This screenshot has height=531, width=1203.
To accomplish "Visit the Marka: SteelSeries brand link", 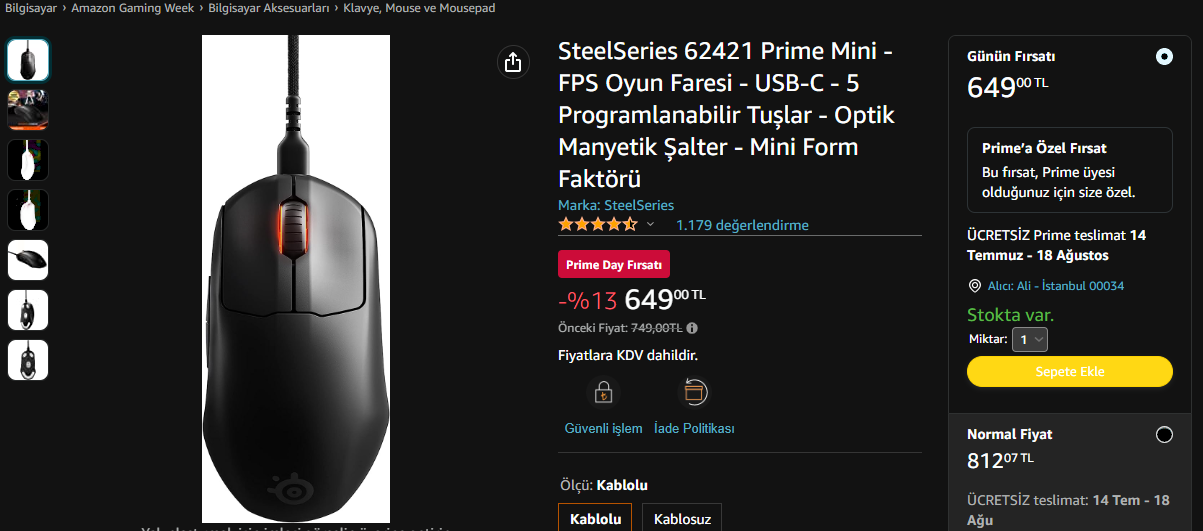I will click(x=616, y=205).
